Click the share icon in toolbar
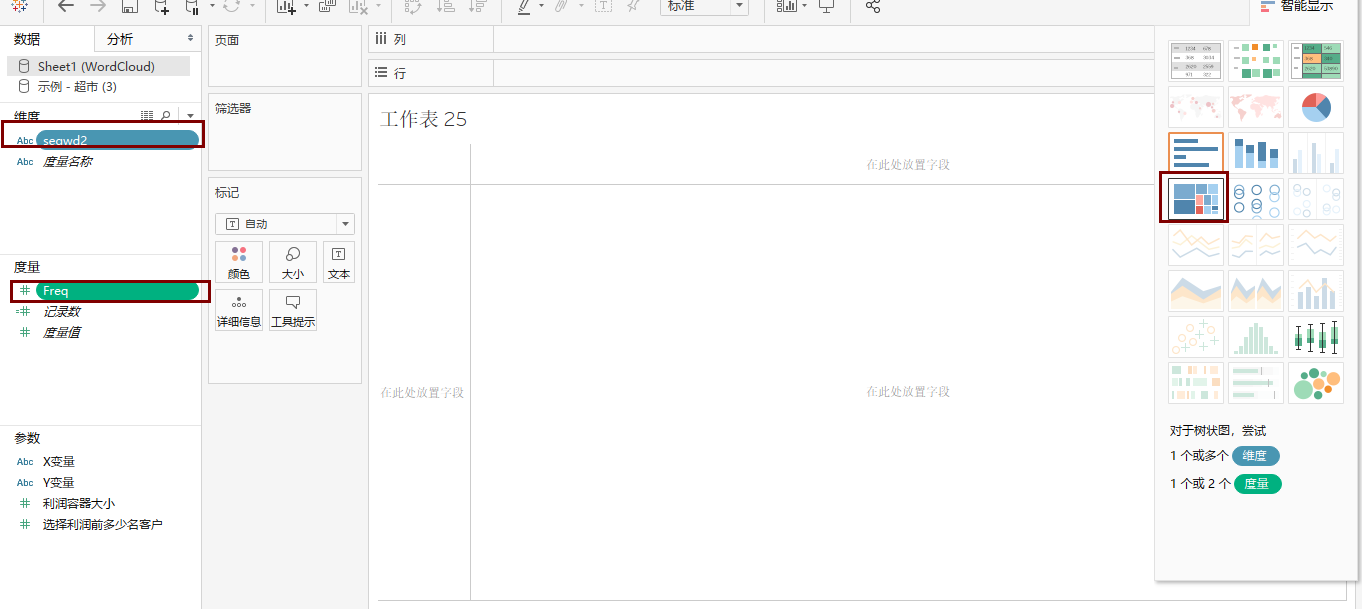The image size is (1362, 609). (873, 6)
